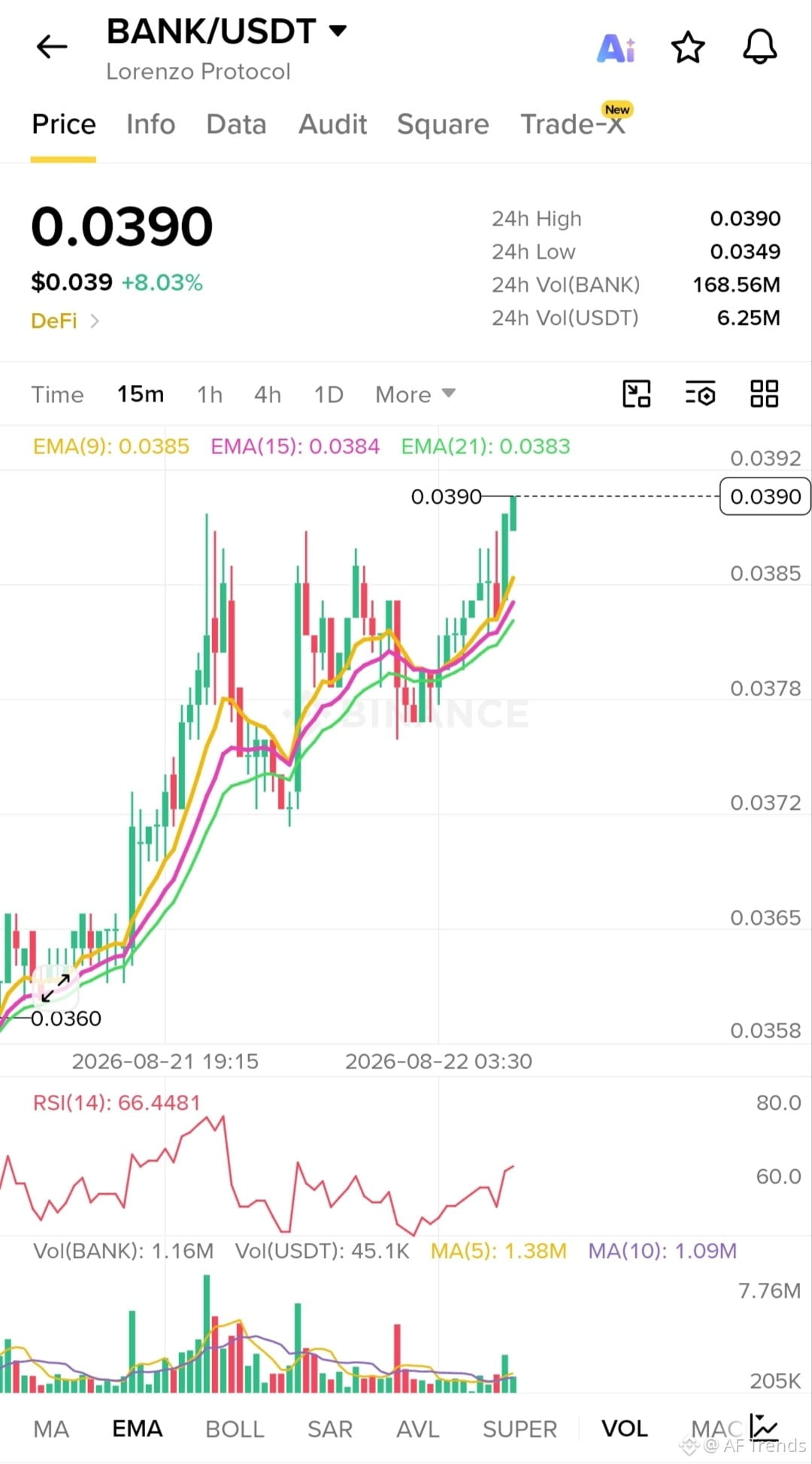Tap the 24h Vol(USDT) 6.25M value

coord(748,318)
